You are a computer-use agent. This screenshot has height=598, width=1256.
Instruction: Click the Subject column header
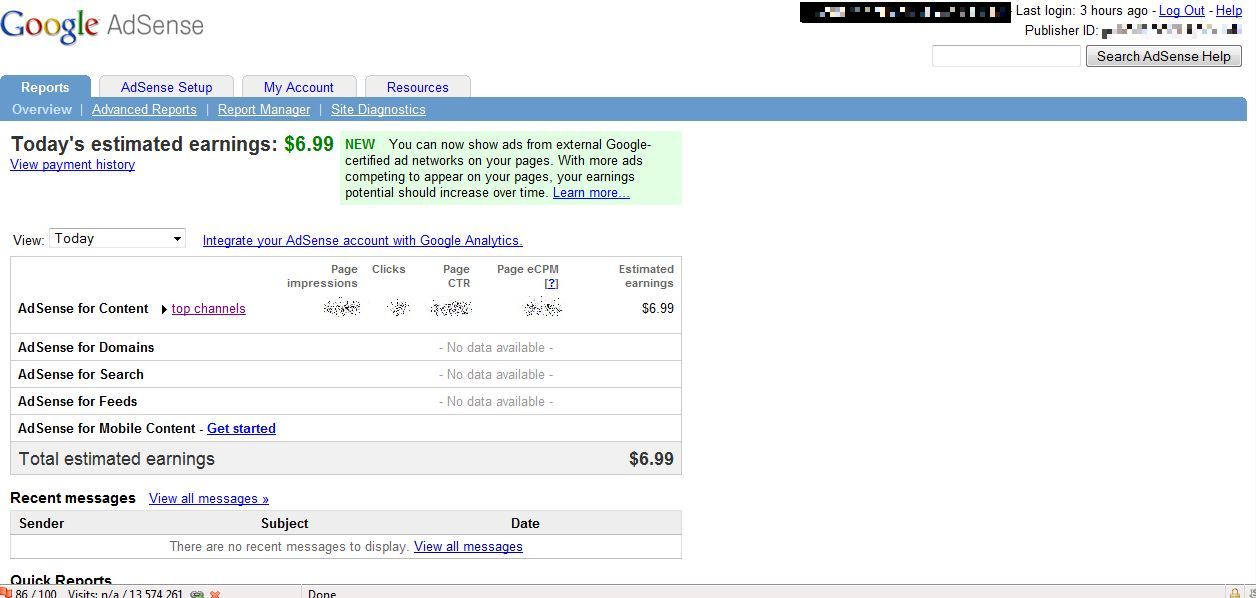285,523
